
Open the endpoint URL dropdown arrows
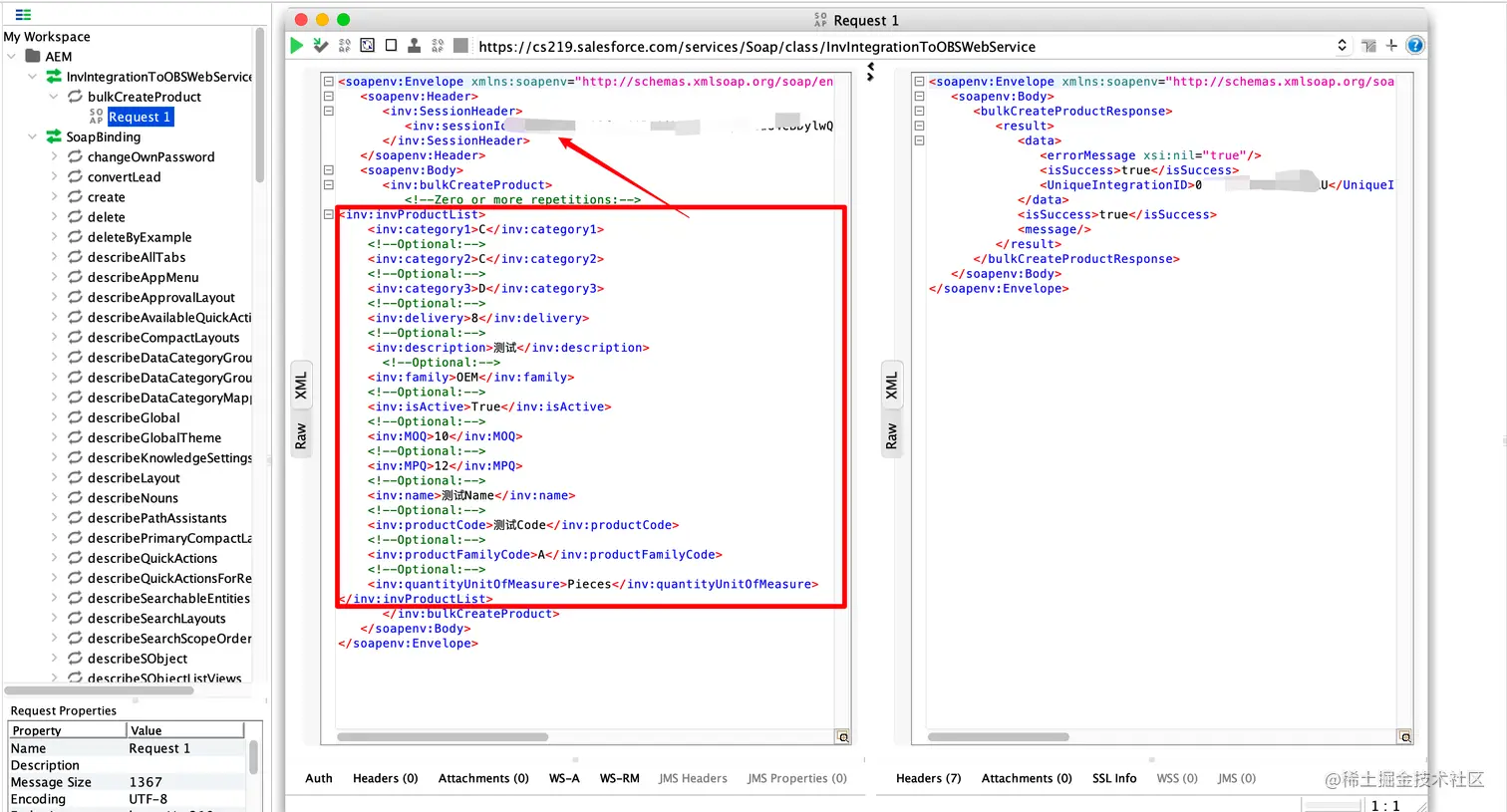[x=1342, y=46]
